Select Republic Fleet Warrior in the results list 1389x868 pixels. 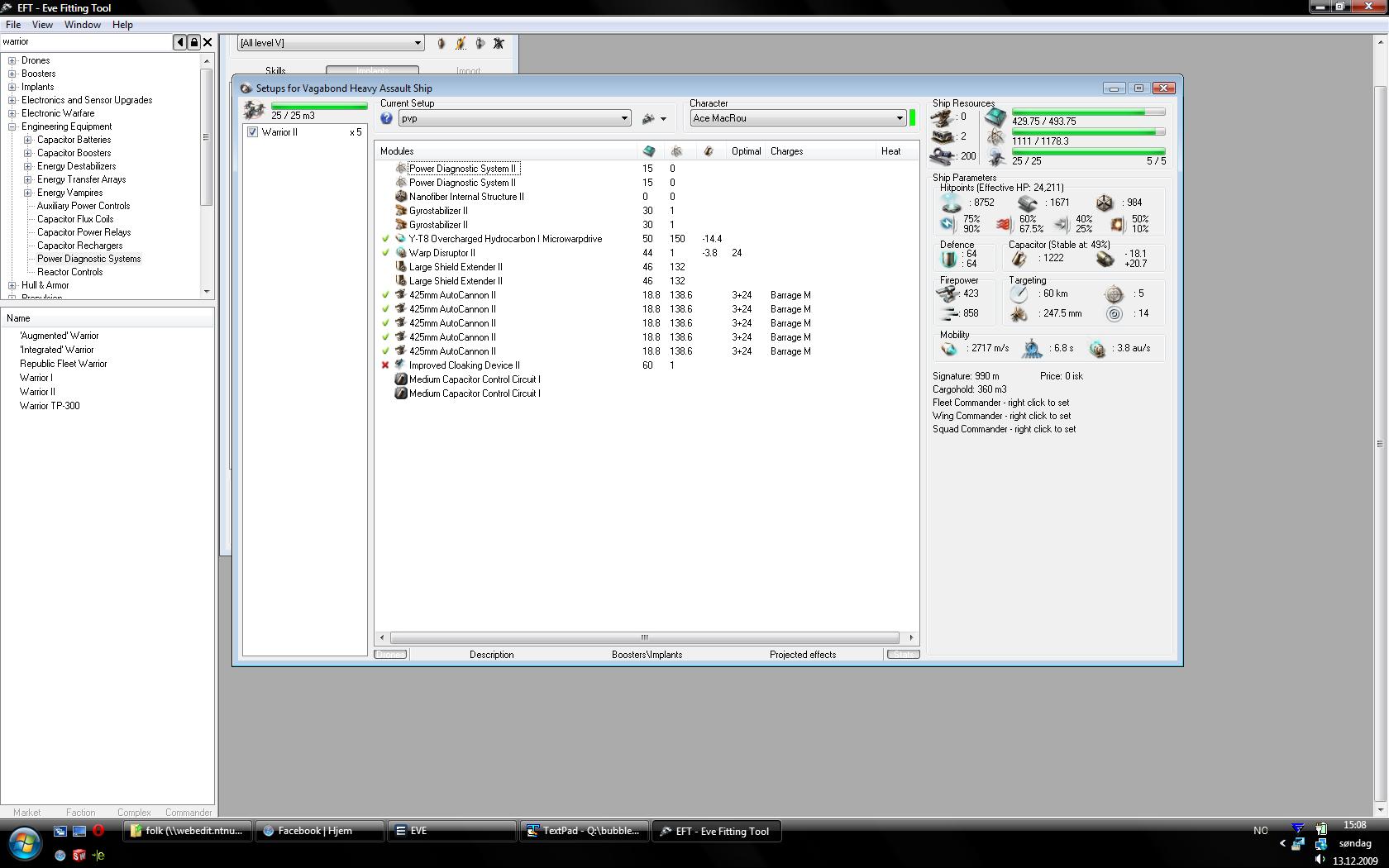64,364
